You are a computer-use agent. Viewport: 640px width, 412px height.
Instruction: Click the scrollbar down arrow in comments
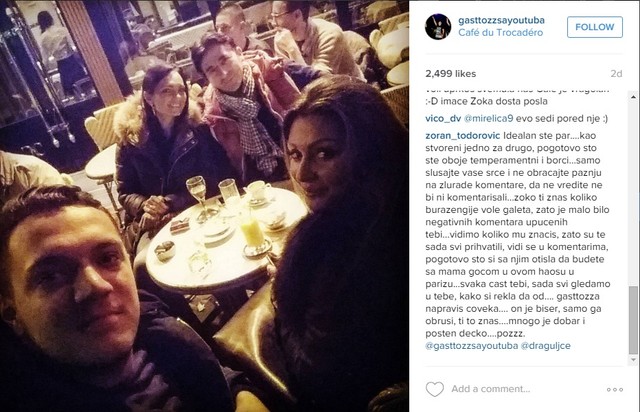[x=633, y=360]
